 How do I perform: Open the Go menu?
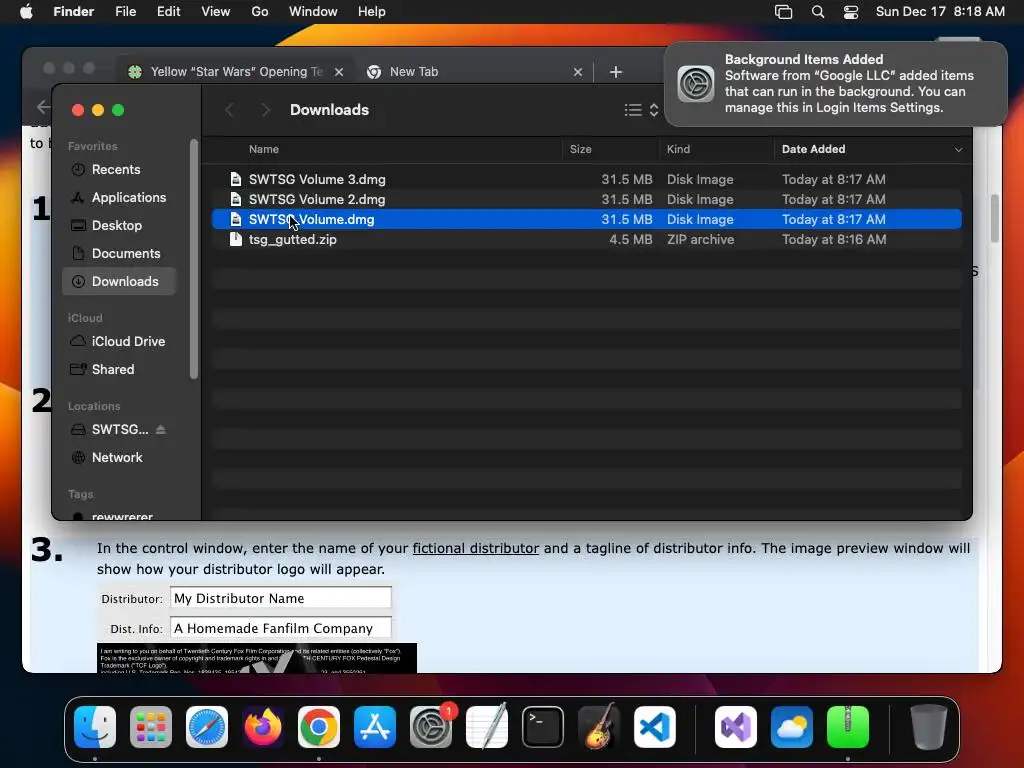pos(260,12)
